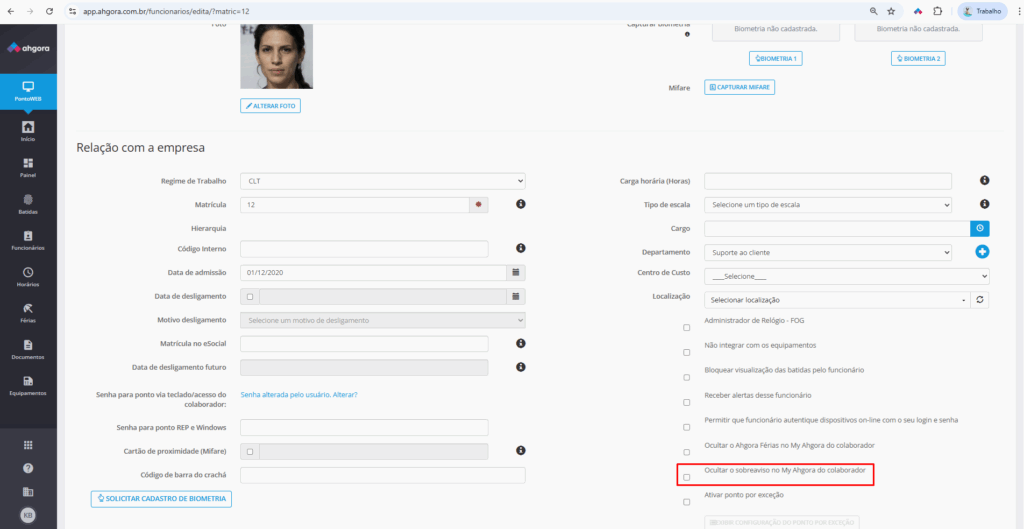Check the Data de desligamento checkbox
Viewport: 1024px width, 529px height.
(x=249, y=296)
